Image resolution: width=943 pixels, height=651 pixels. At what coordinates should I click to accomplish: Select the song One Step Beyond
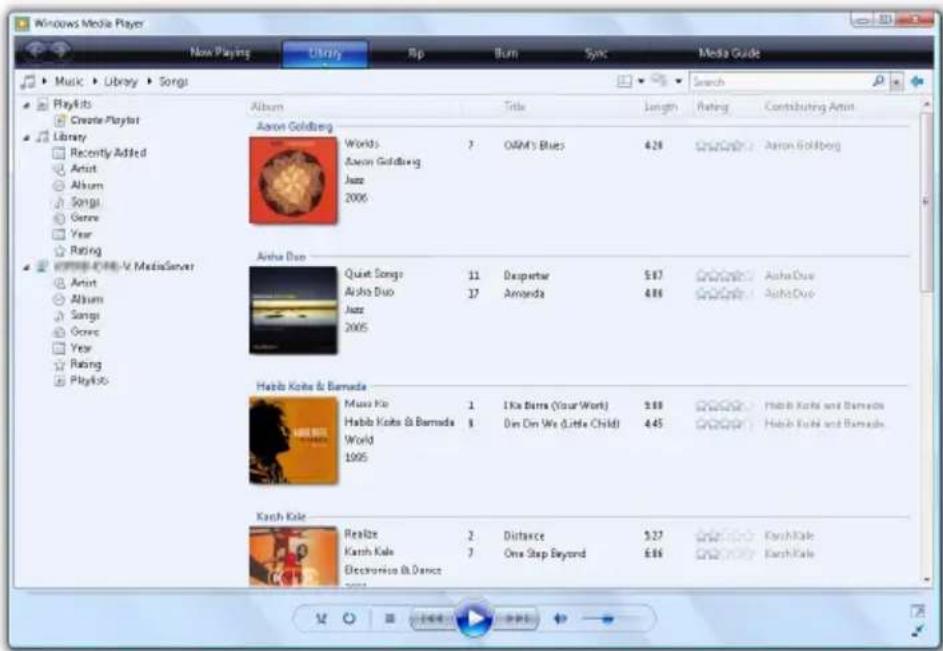point(544,554)
